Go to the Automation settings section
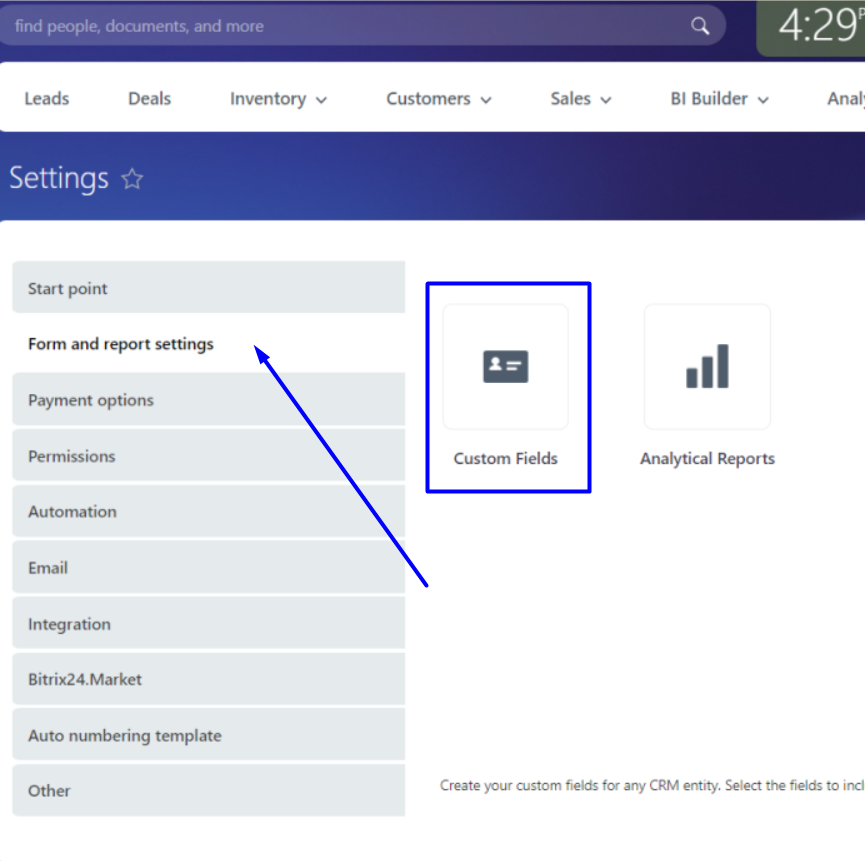The width and height of the screenshot is (865, 861). click(208, 512)
